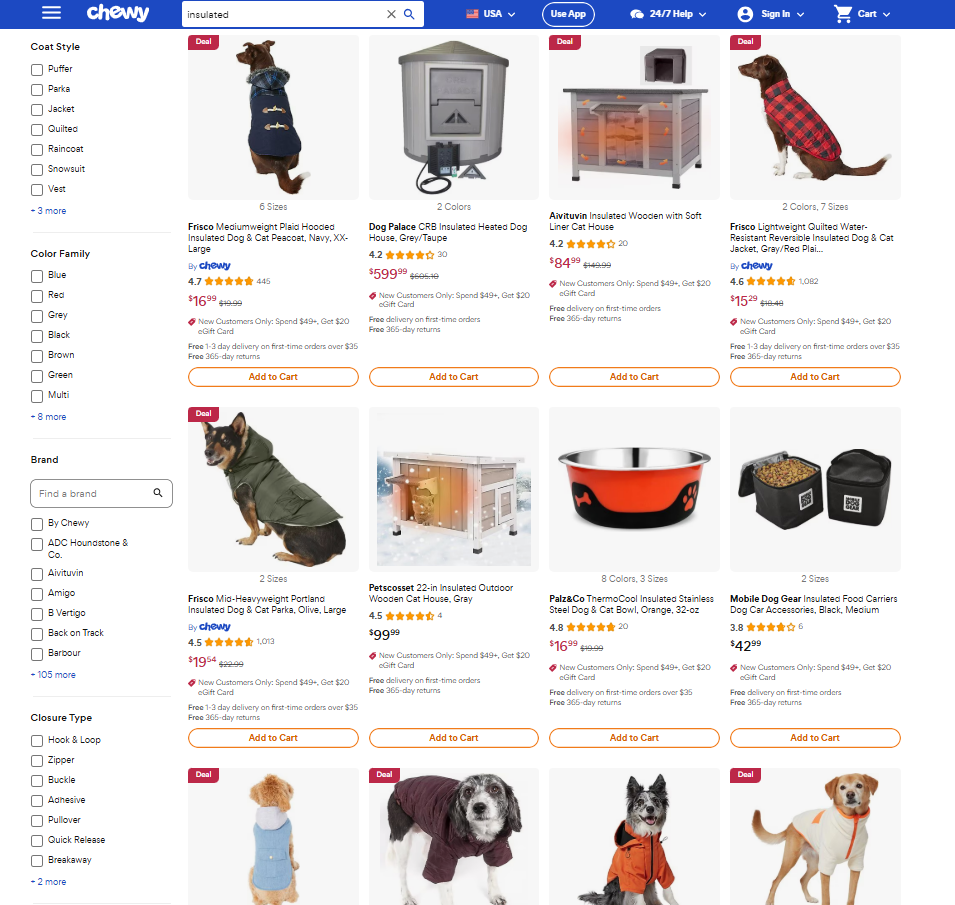The width and height of the screenshot is (955, 905).
Task: Open Petscosset Insulated Outdoor Cat House link
Action: pos(441,593)
